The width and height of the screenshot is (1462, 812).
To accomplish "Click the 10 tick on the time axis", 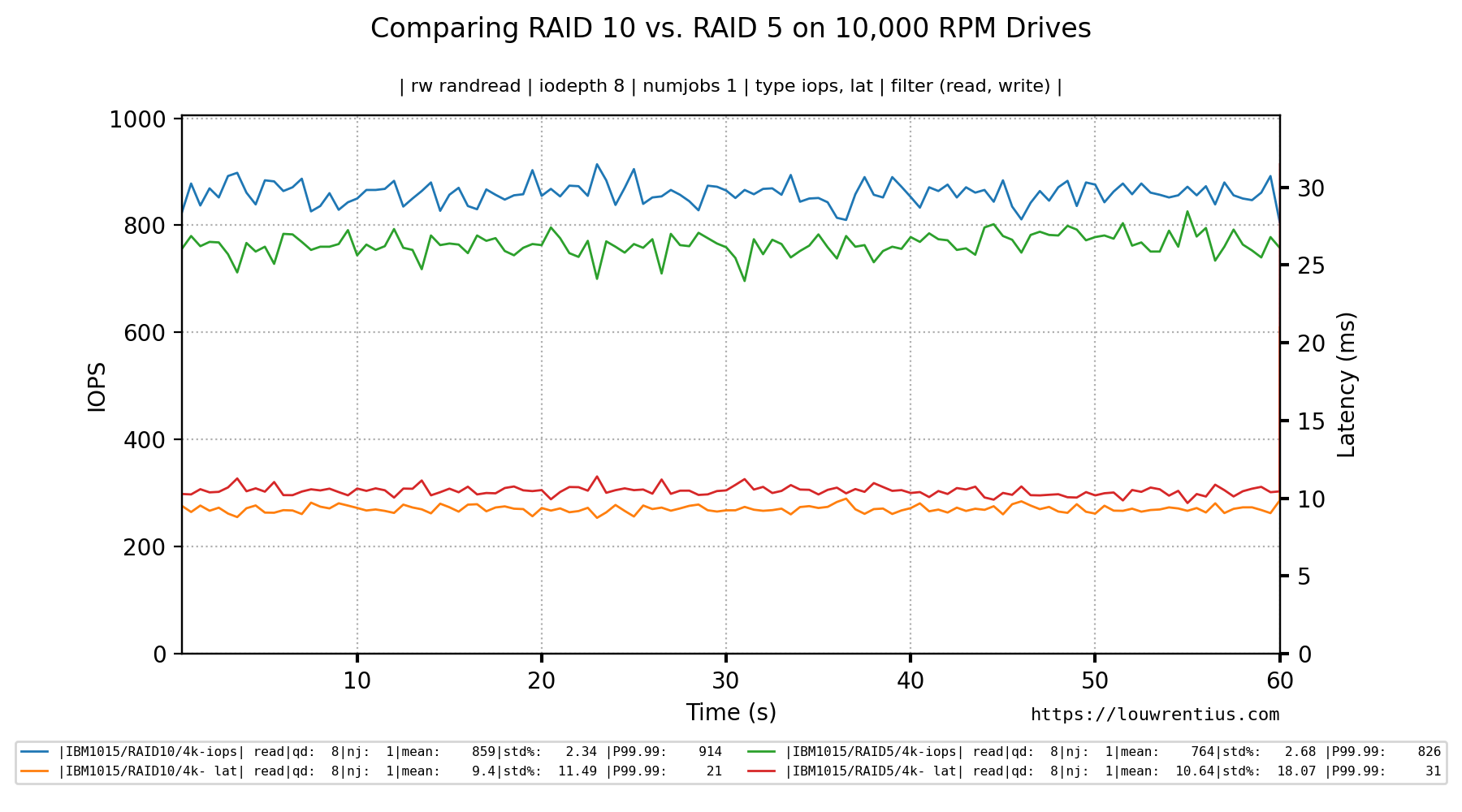I will point(357,680).
